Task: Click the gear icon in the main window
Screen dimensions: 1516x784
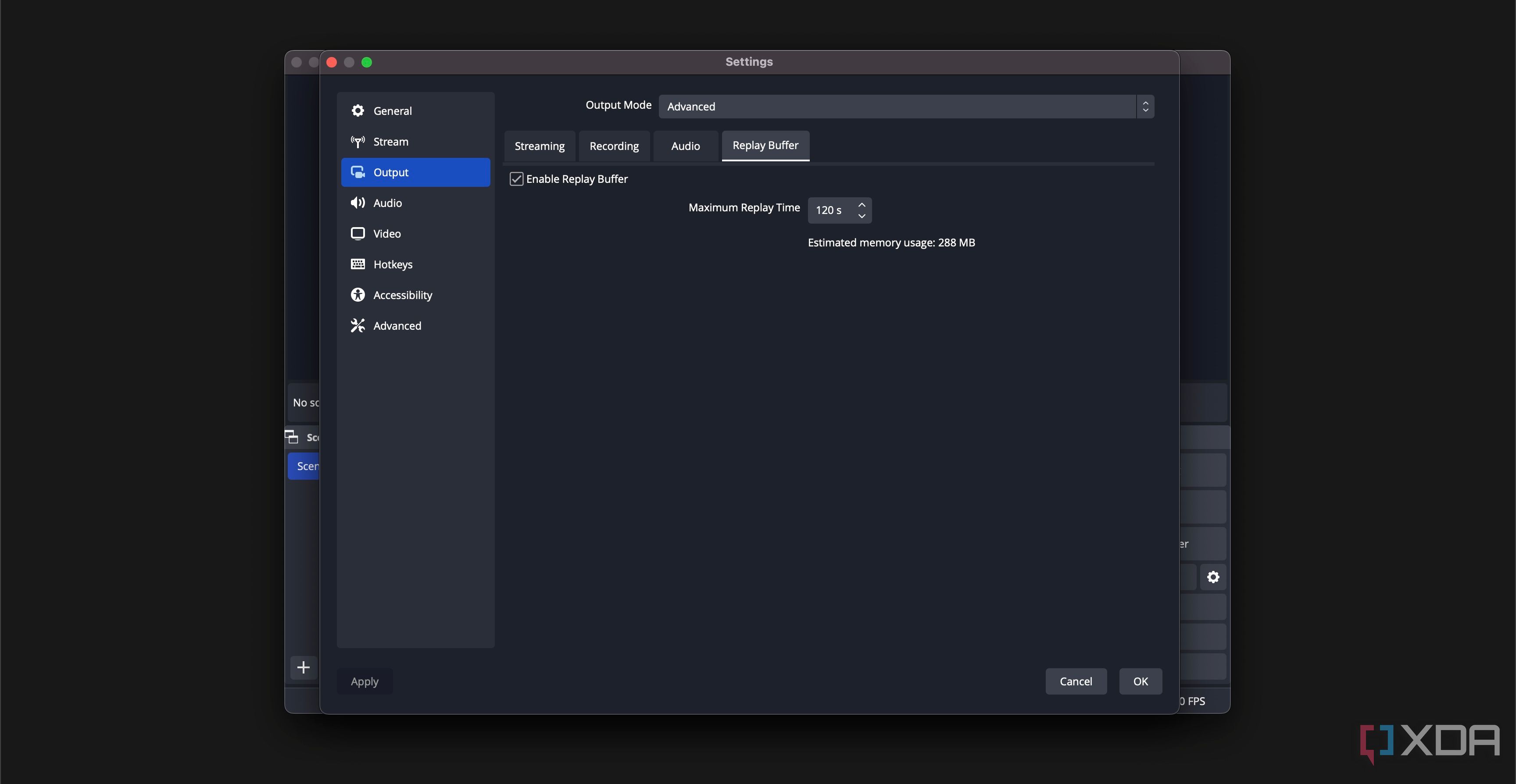Action: click(1213, 577)
